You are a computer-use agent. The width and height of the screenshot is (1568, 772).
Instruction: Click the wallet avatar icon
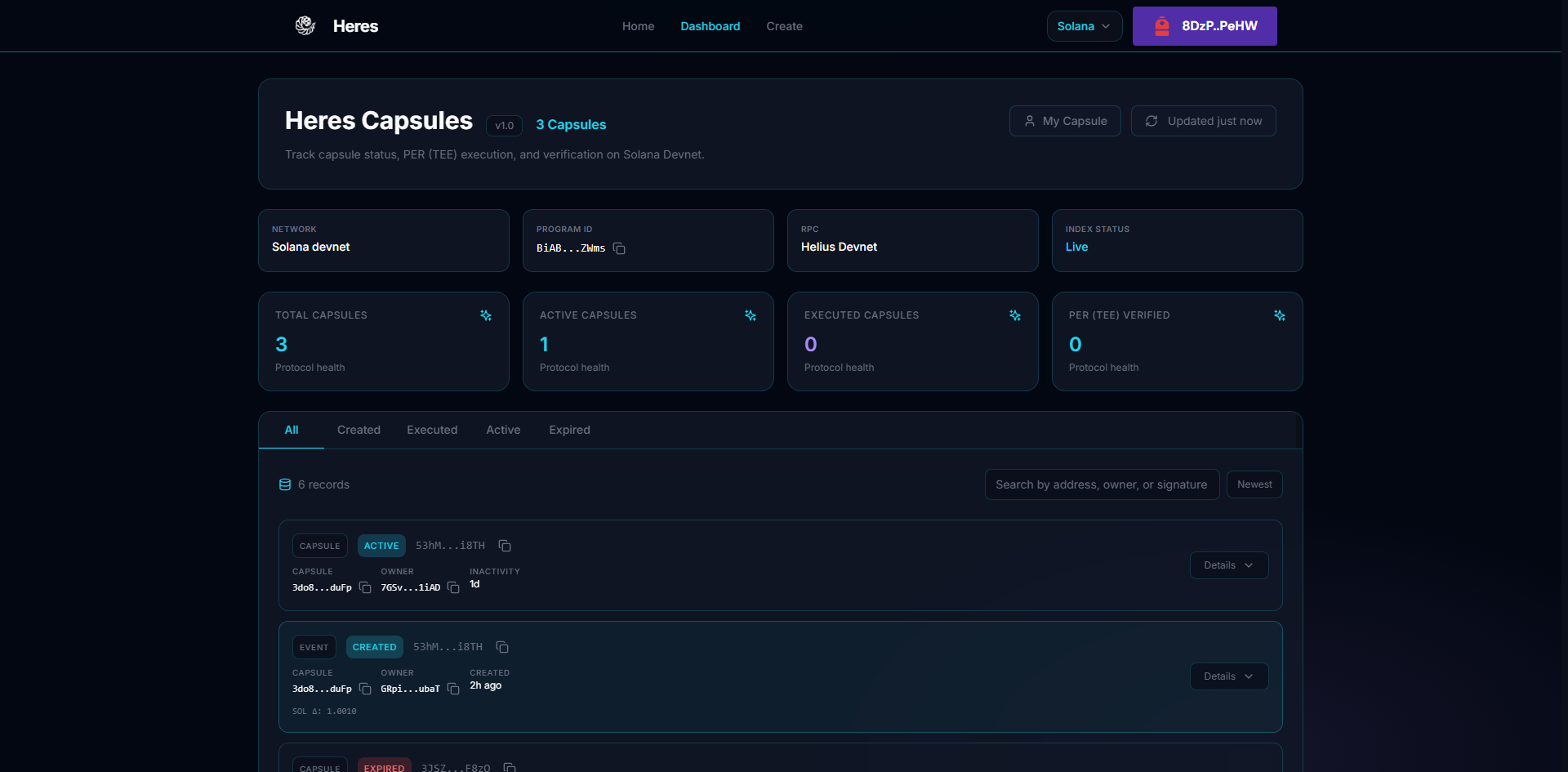click(1162, 26)
